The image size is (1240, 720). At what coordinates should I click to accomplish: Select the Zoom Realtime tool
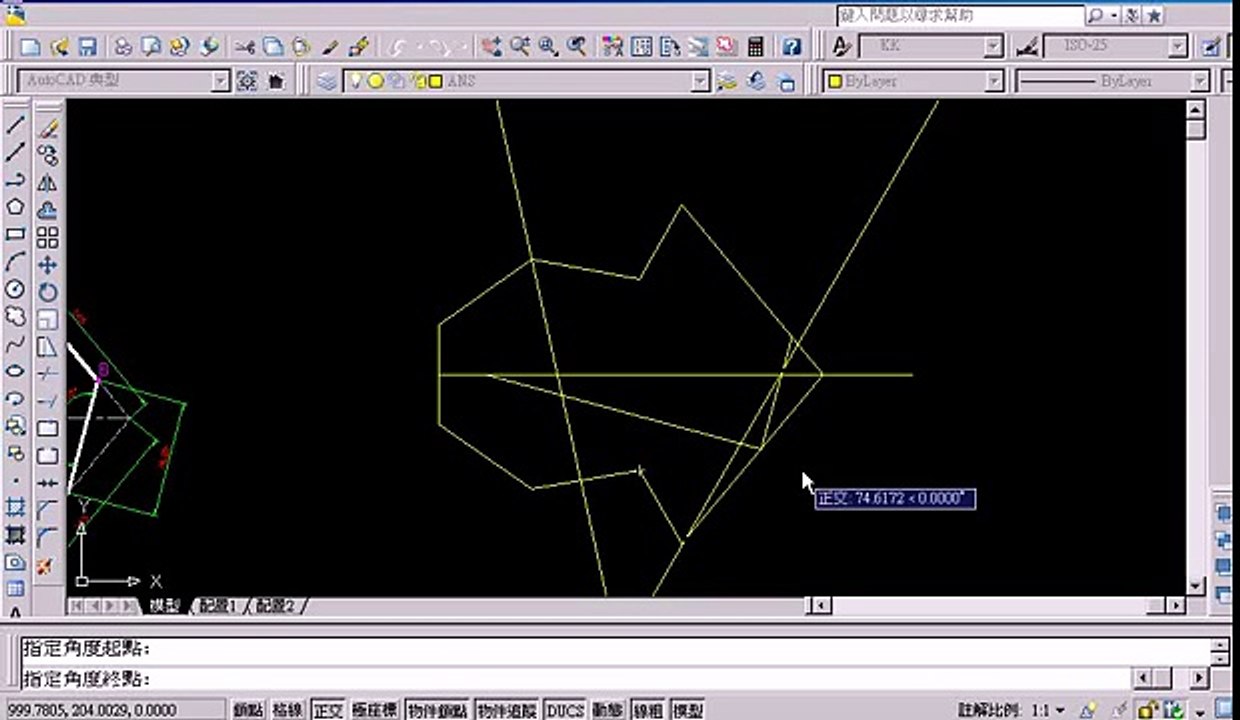click(x=519, y=47)
